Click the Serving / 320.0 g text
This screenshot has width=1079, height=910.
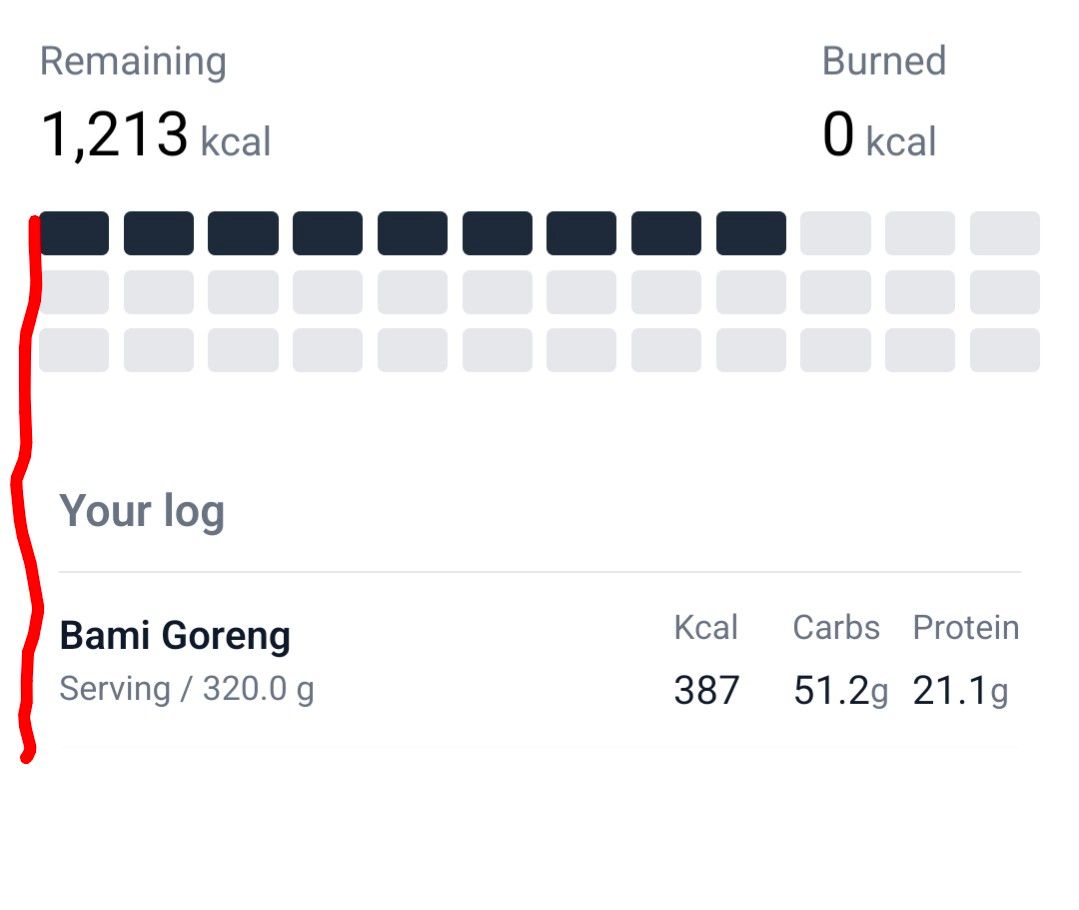(x=186, y=689)
